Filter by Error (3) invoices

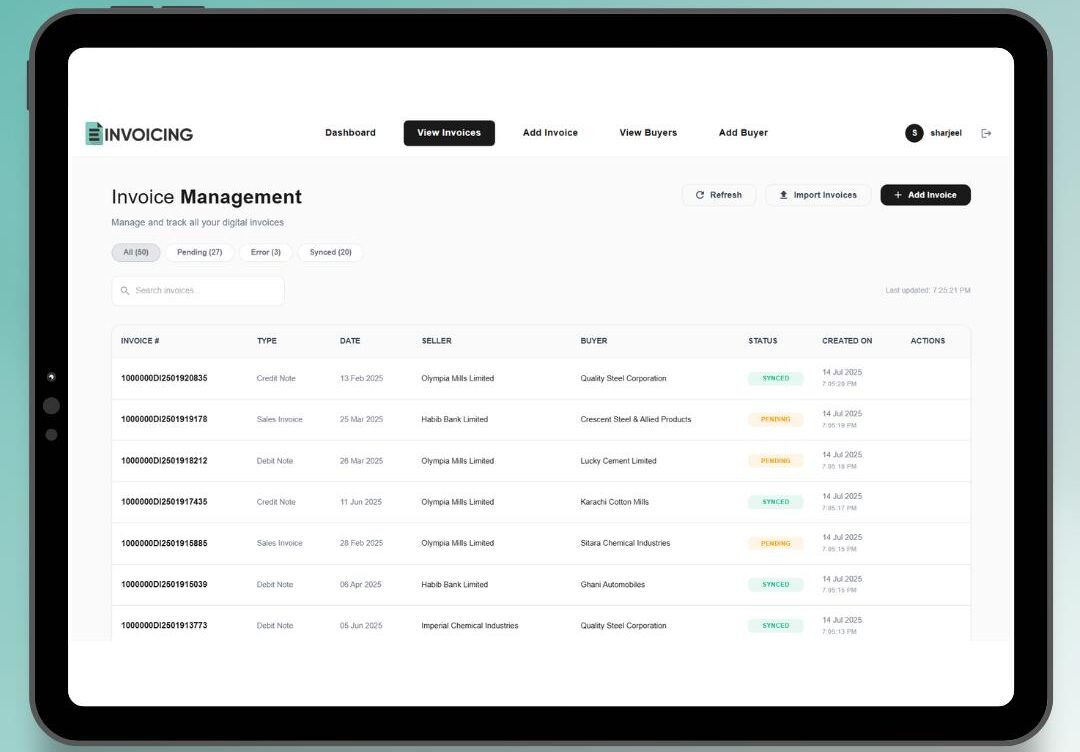point(266,253)
